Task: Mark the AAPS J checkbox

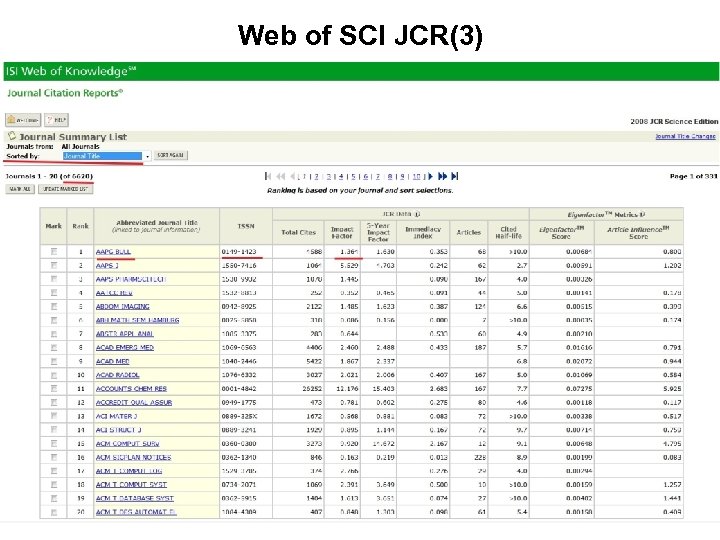Action: pyautogui.click(x=54, y=265)
